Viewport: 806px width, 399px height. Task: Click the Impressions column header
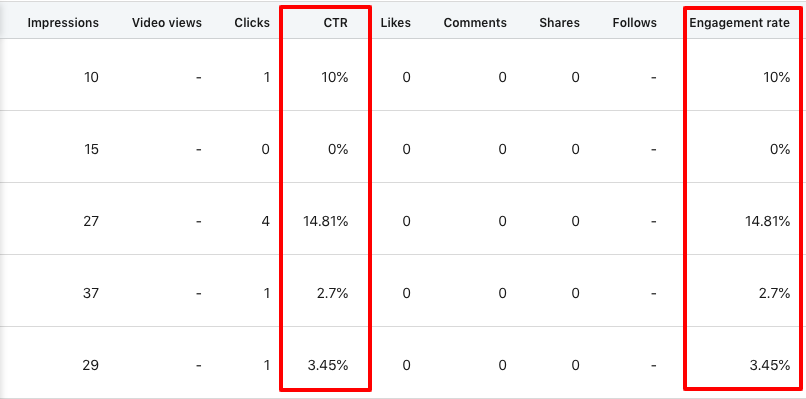click(63, 23)
